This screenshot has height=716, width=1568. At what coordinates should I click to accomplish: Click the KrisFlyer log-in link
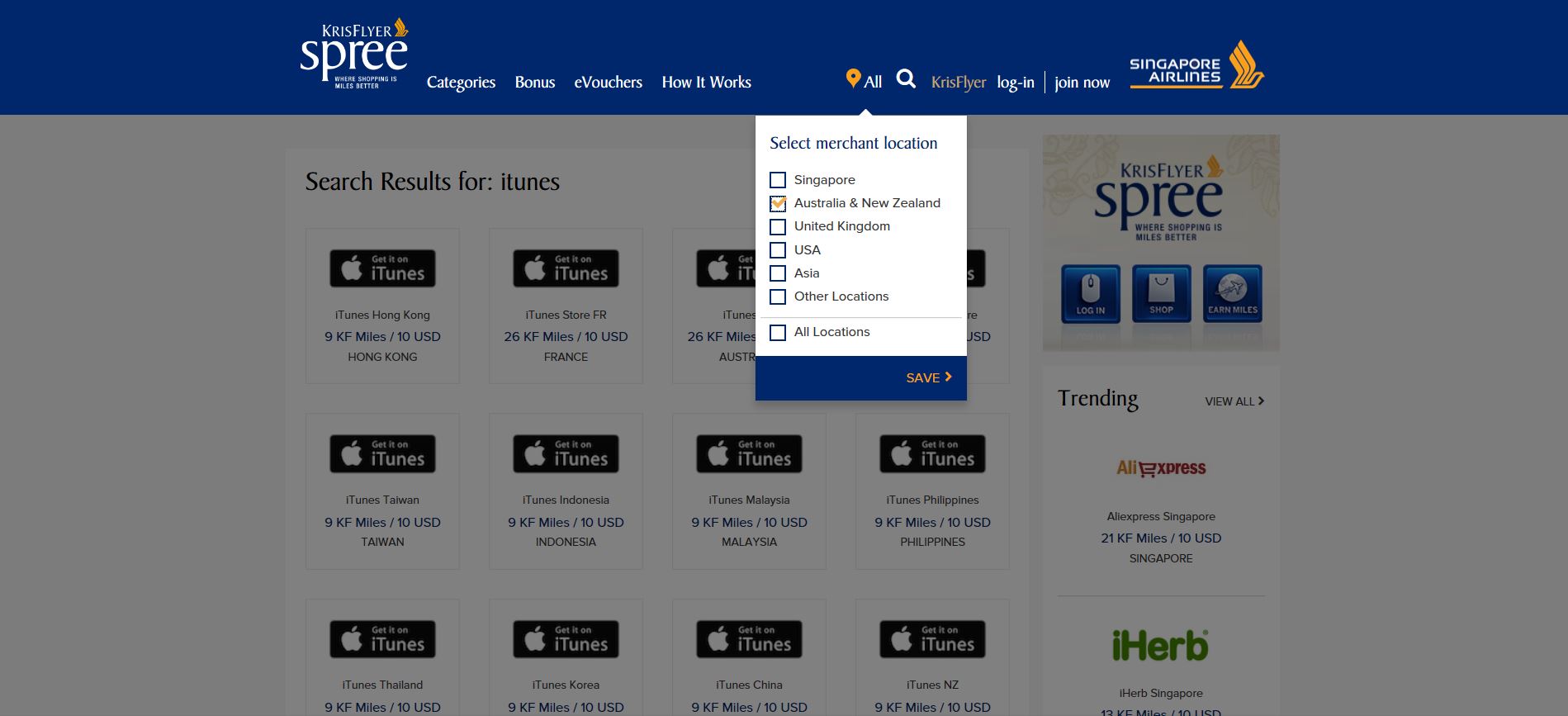coord(1016,83)
